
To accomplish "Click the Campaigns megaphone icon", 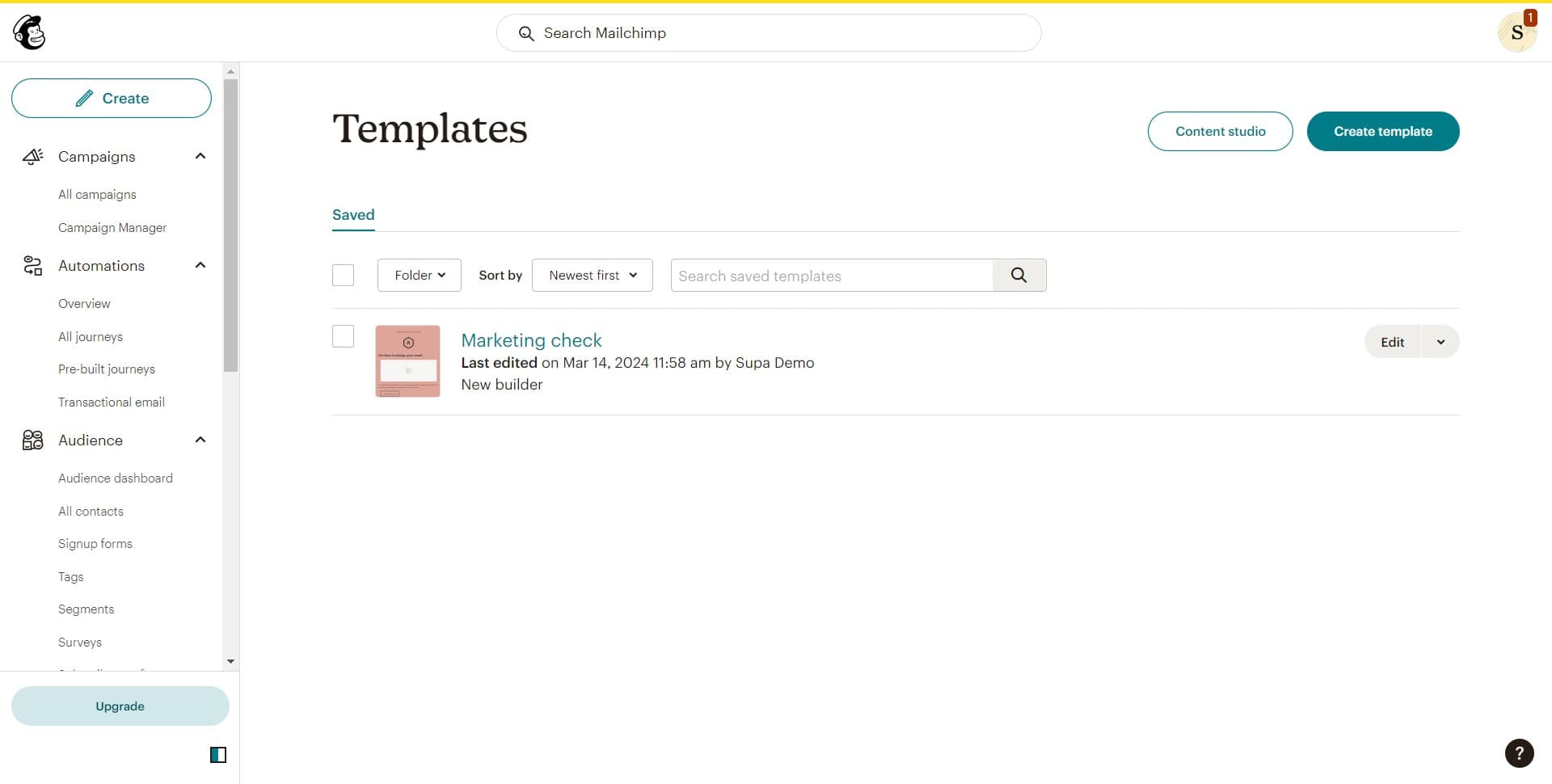I will click(32, 157).
